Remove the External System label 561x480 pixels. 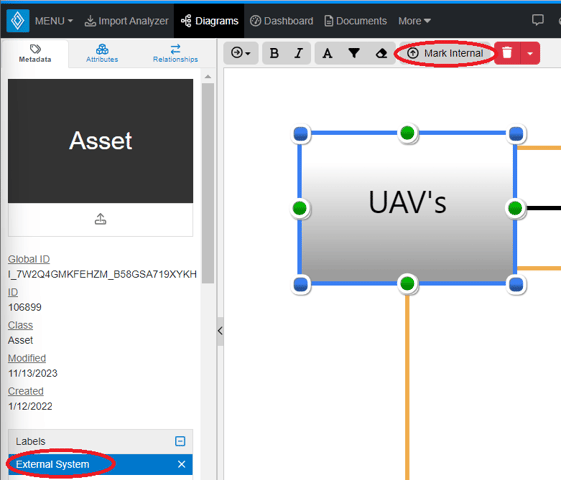click(181, 464)
